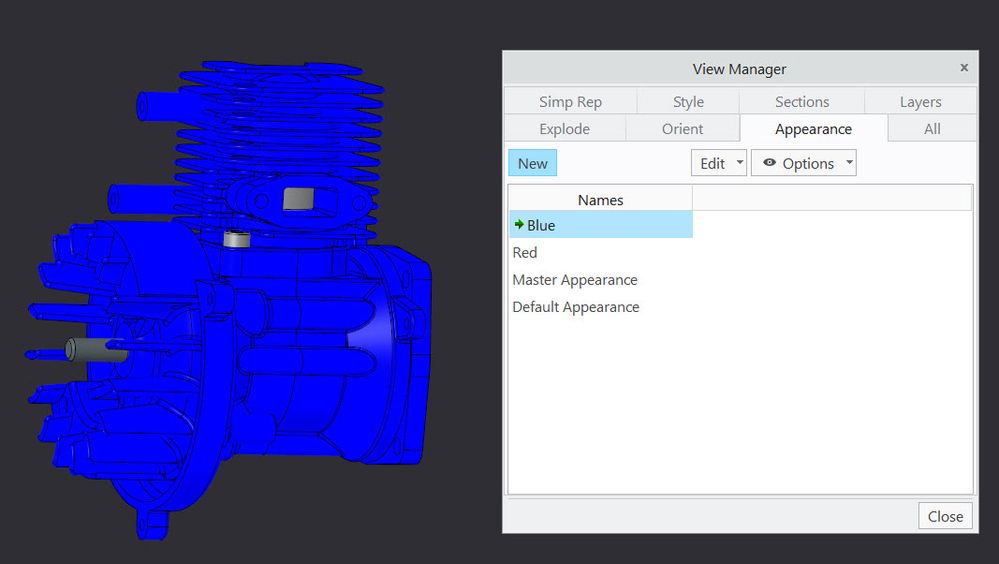Close View Manager with the X icon

click(964, 68)
